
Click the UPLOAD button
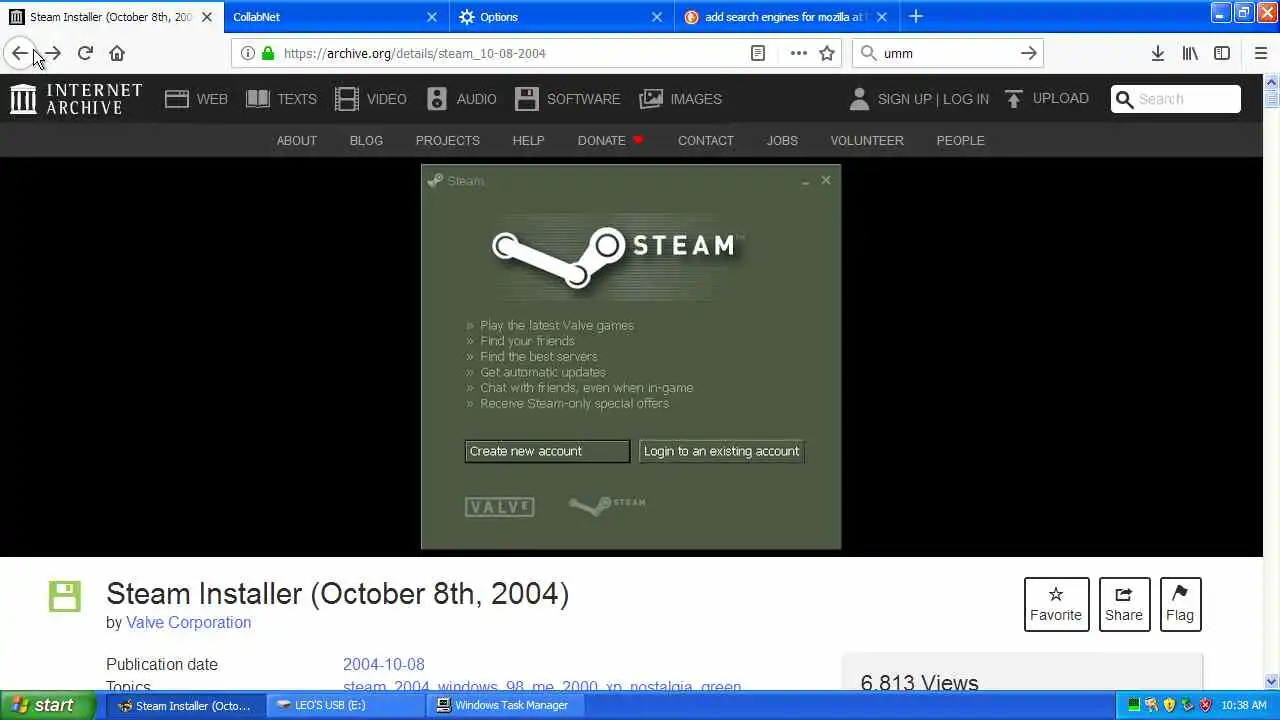[1046, 98]
